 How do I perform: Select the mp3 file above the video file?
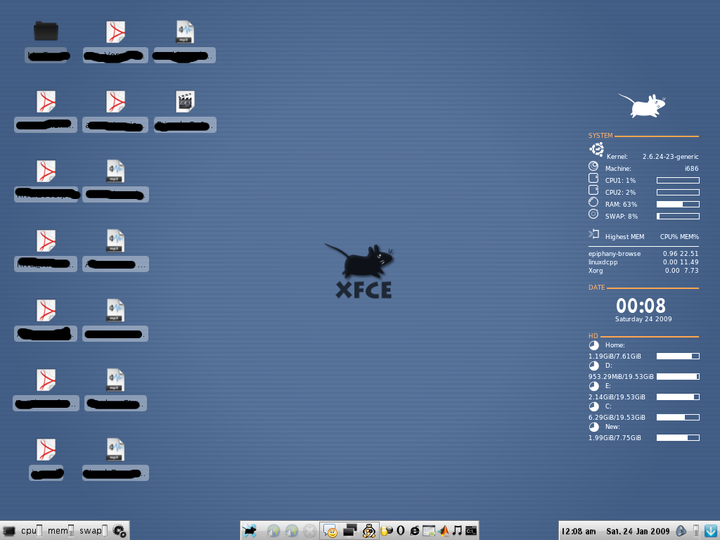[185, 32]
